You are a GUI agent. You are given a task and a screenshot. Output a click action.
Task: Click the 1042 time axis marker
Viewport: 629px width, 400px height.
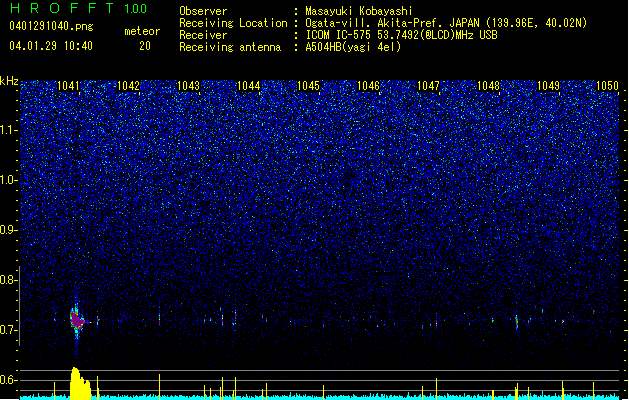(128, 86)
